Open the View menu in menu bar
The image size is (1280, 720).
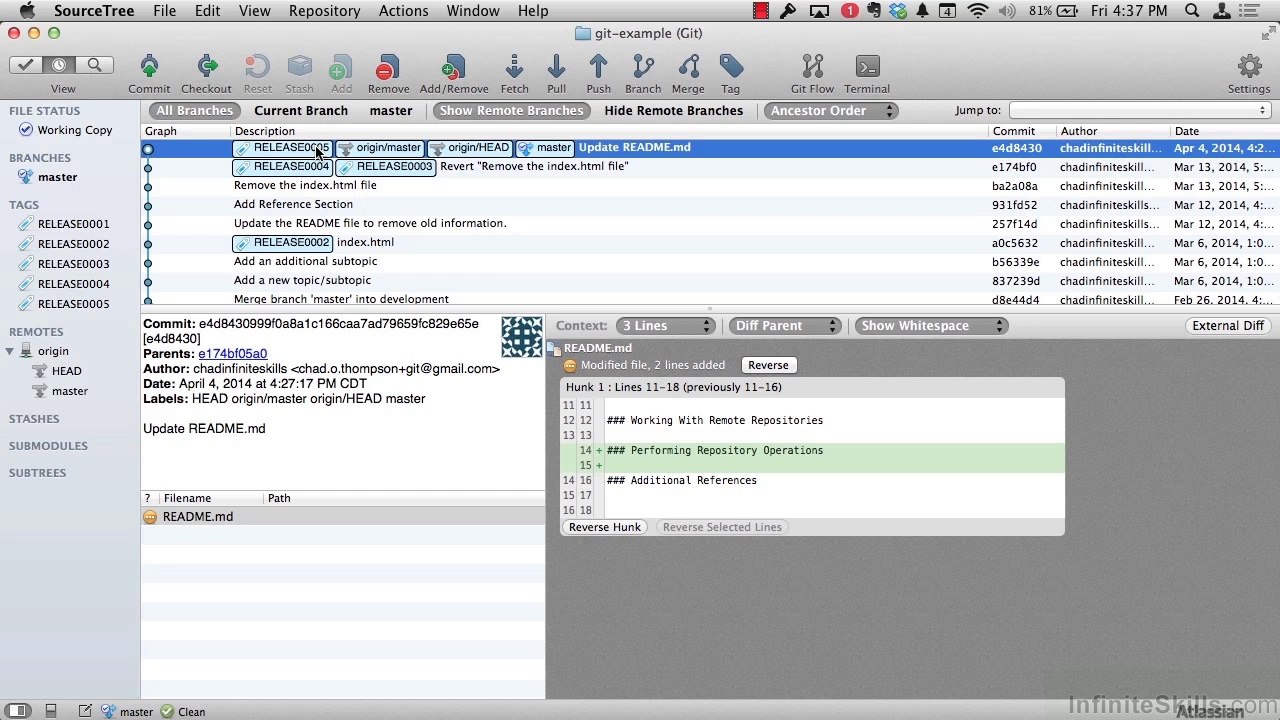coord(254,11)
